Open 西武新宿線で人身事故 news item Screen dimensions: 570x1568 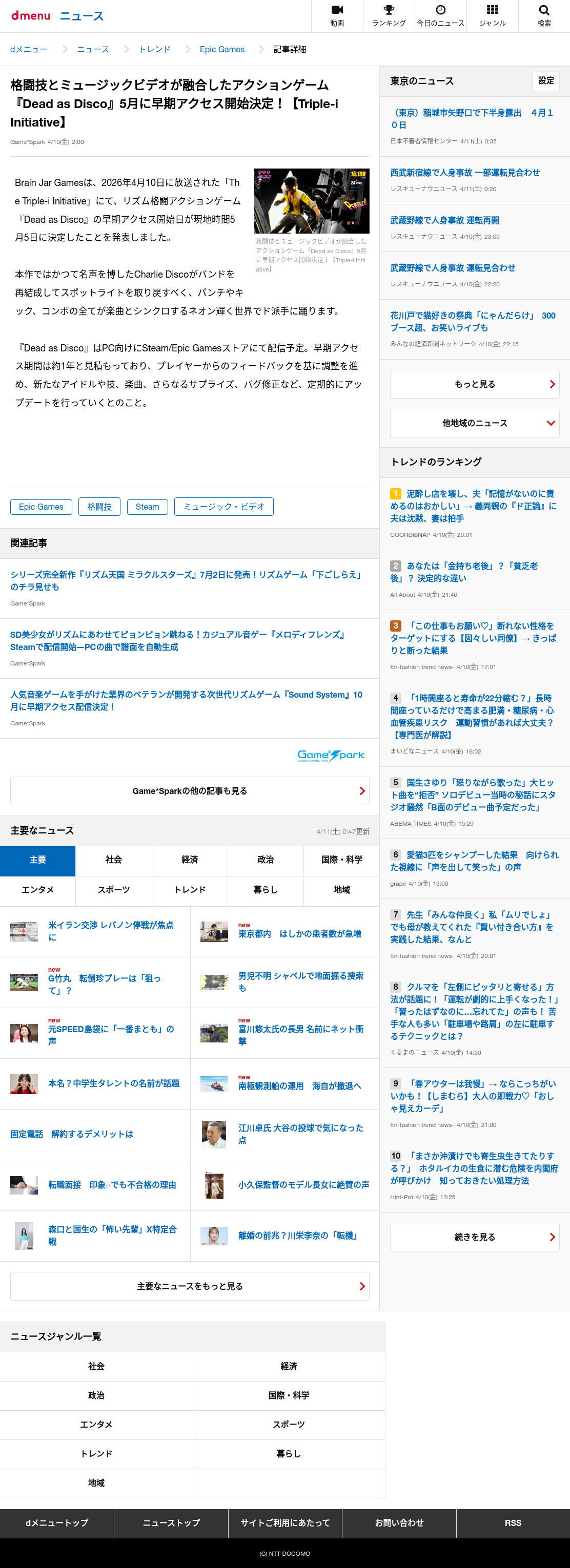[x=464, y=172]
